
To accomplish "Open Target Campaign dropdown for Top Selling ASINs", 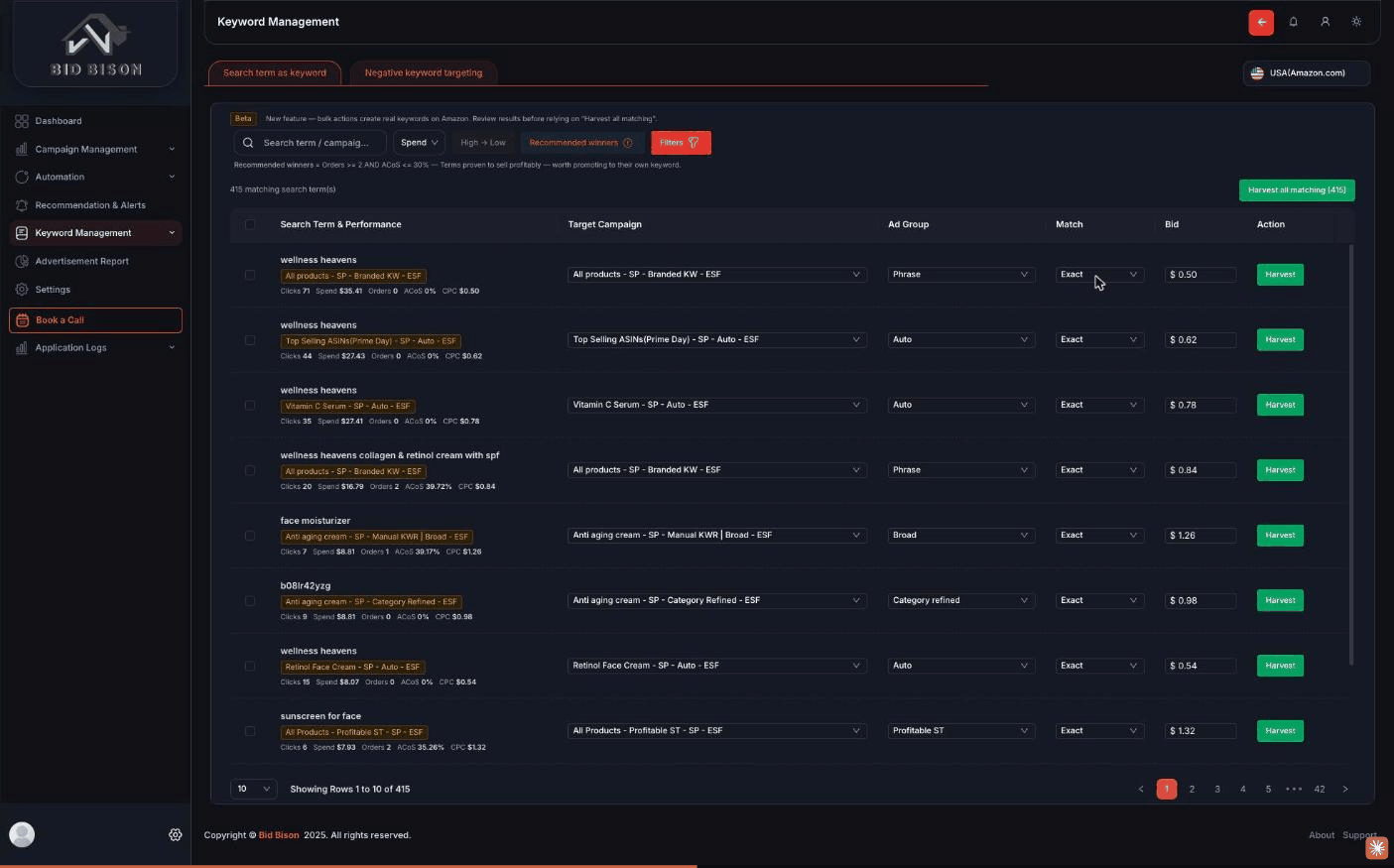I will pos(716,339).
